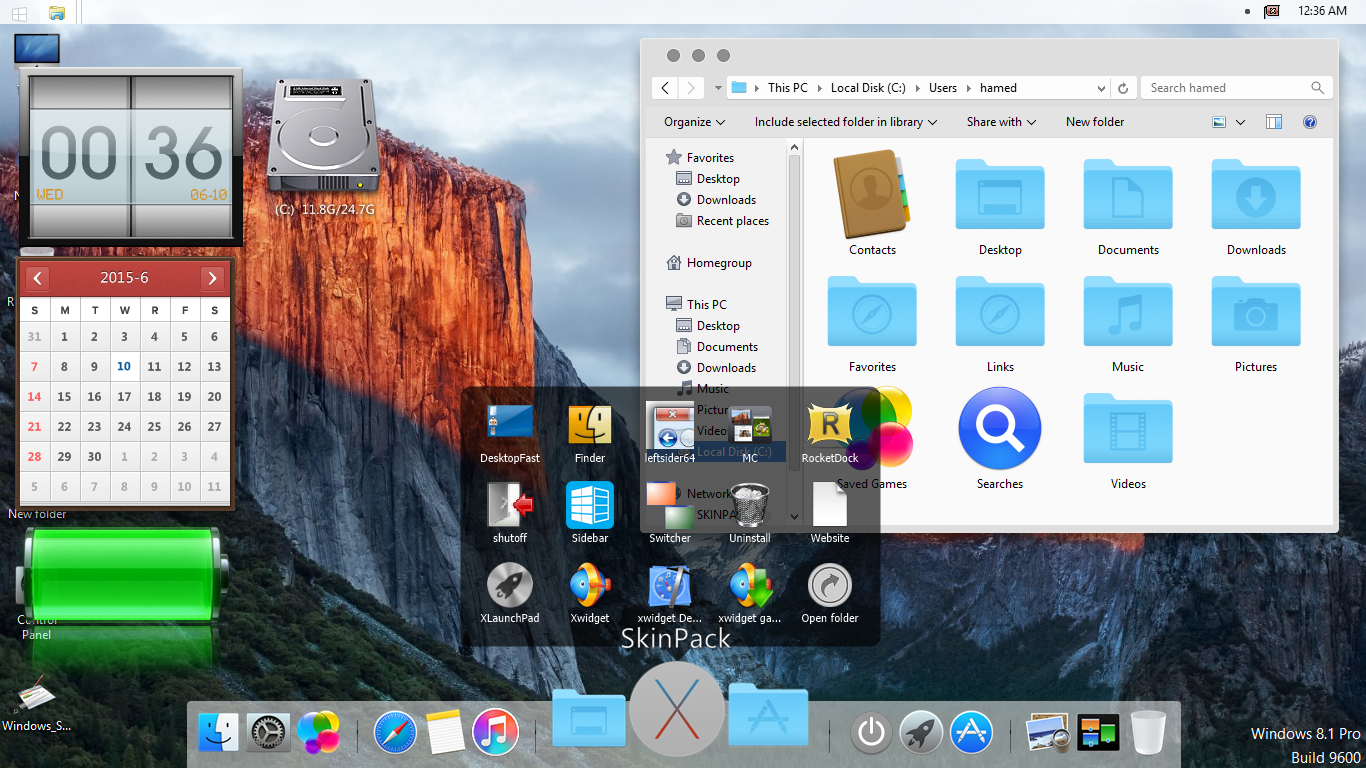Expand path arrow after Users breadcrumb
1366x768 pixels.
tap(970, 88)
